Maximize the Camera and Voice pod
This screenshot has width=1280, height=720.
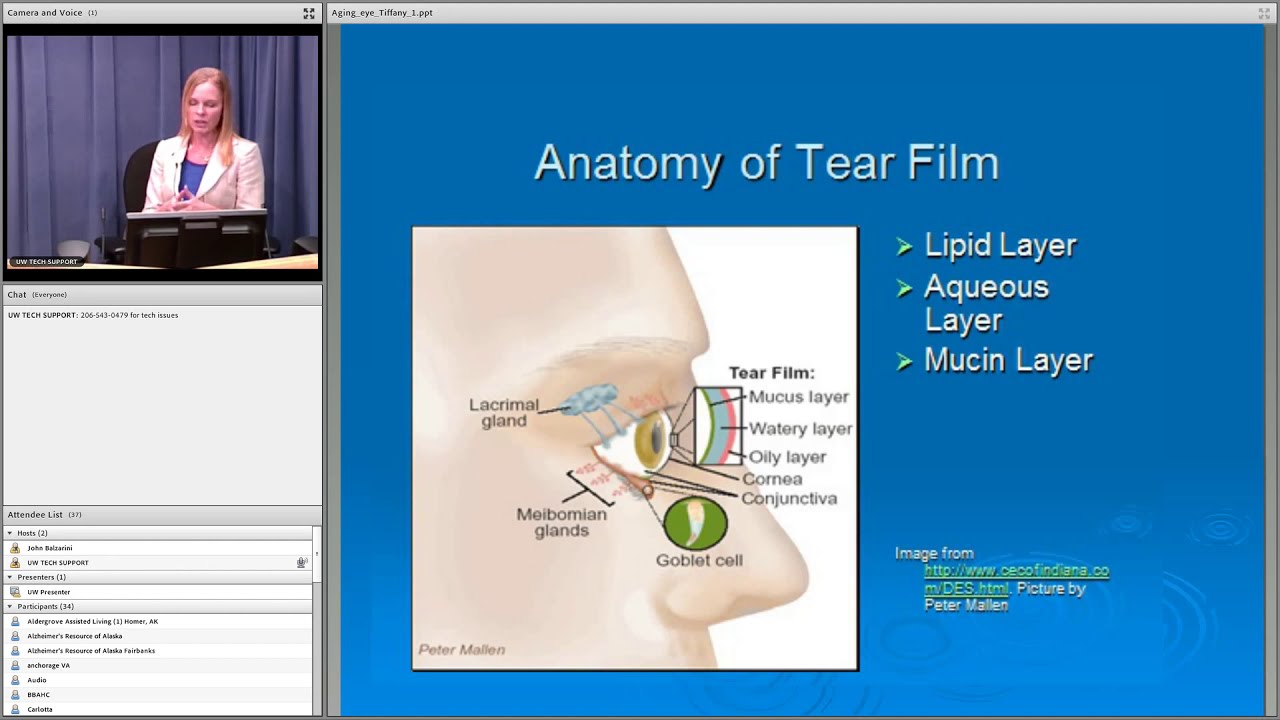[309, 13]
